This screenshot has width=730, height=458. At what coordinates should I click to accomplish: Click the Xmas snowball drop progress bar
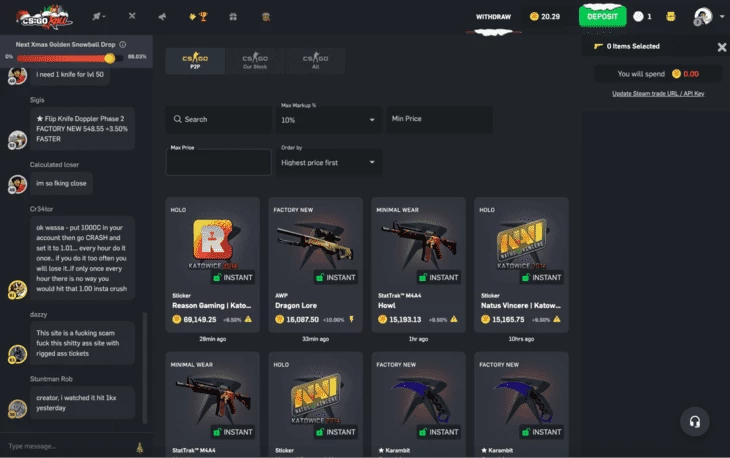70,58
